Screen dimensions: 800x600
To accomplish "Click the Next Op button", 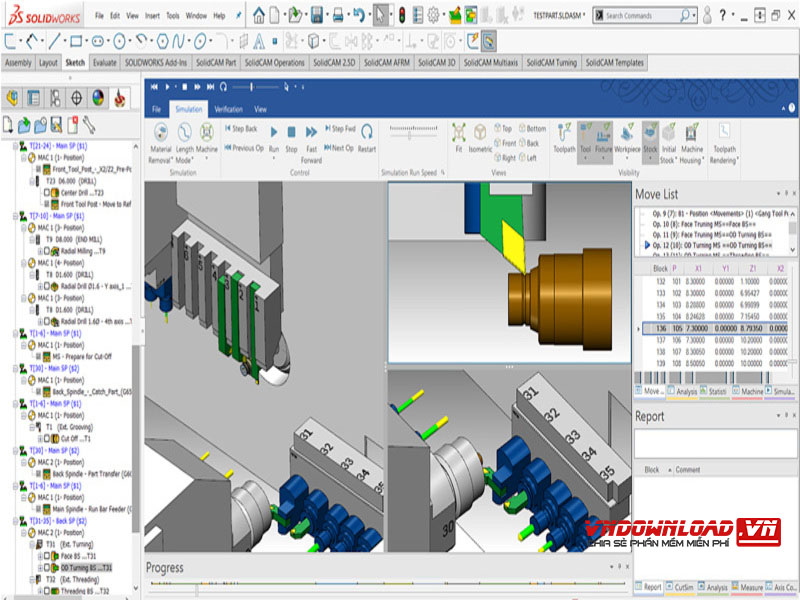I will click(339, 148).
